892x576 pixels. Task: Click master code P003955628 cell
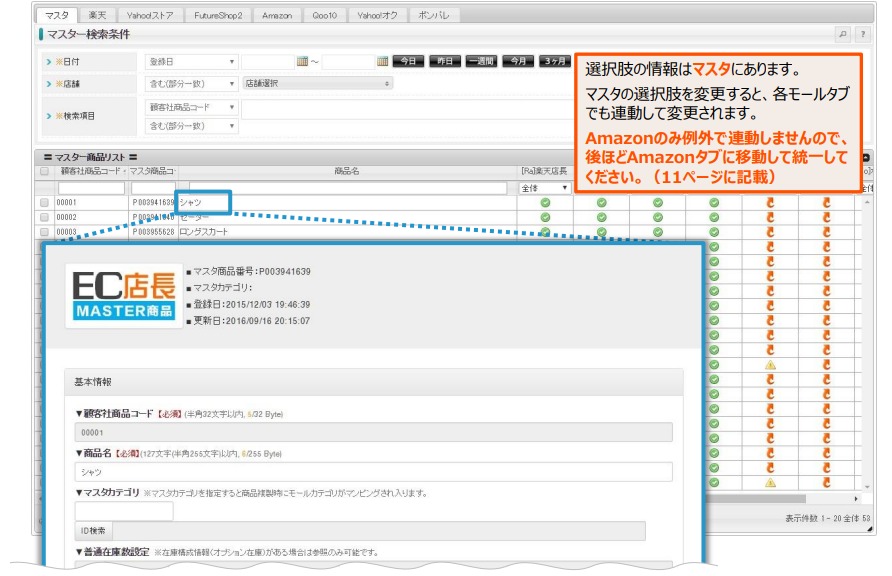coord(153,232)
